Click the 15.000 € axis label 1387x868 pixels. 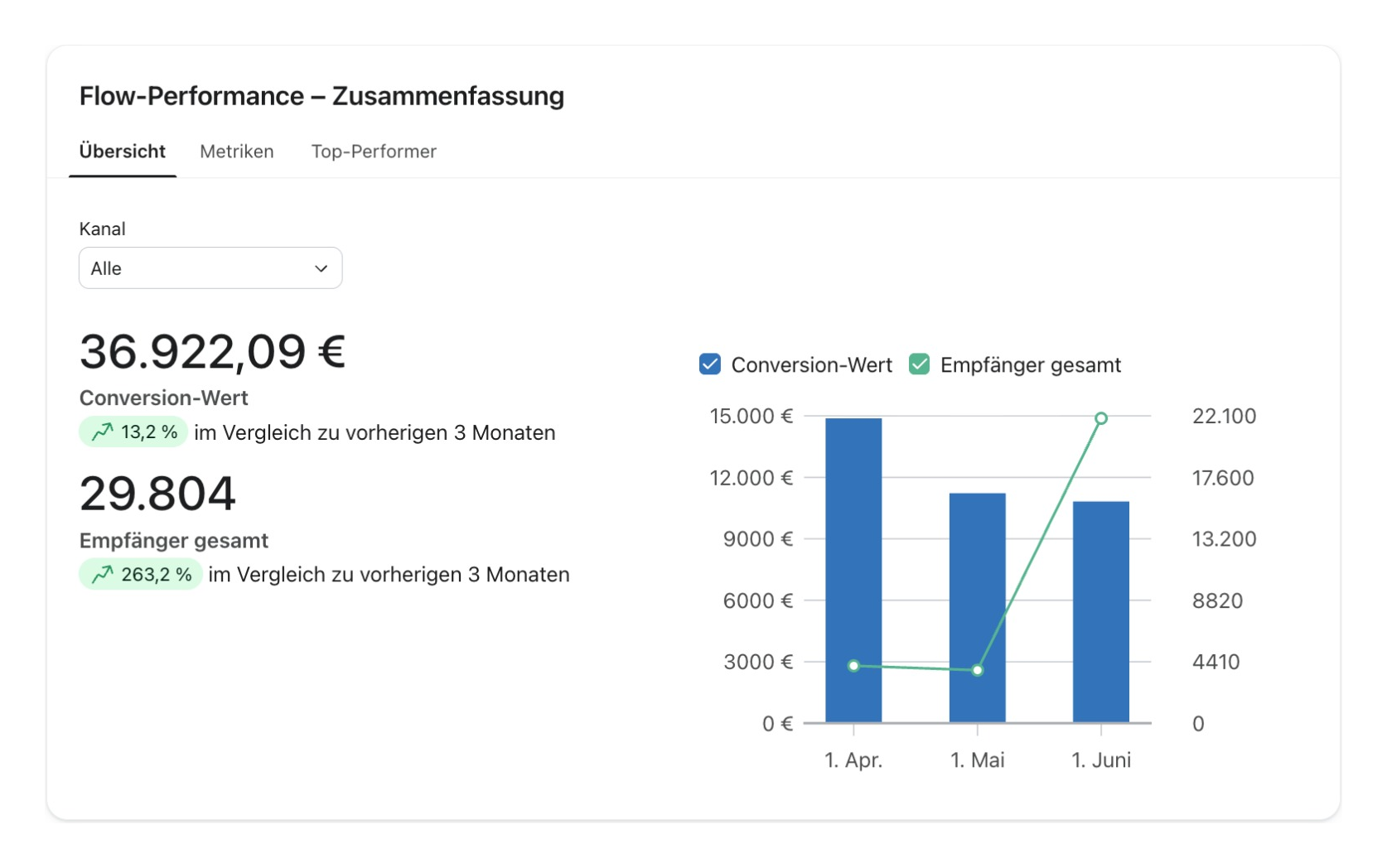(751, 416)
